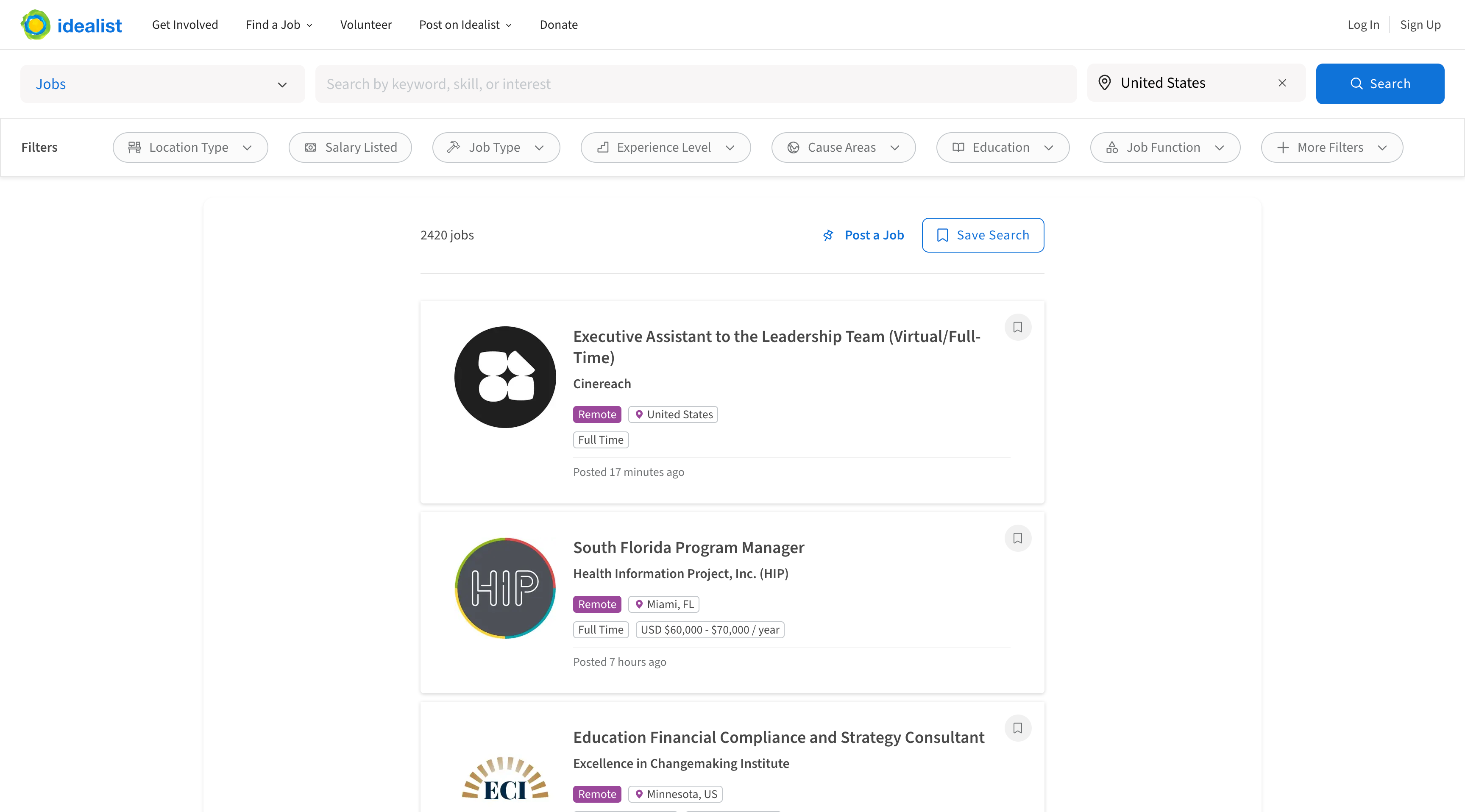Click the blue Search button label
Screen dimensions: 1465x812
click(1390, 83)
